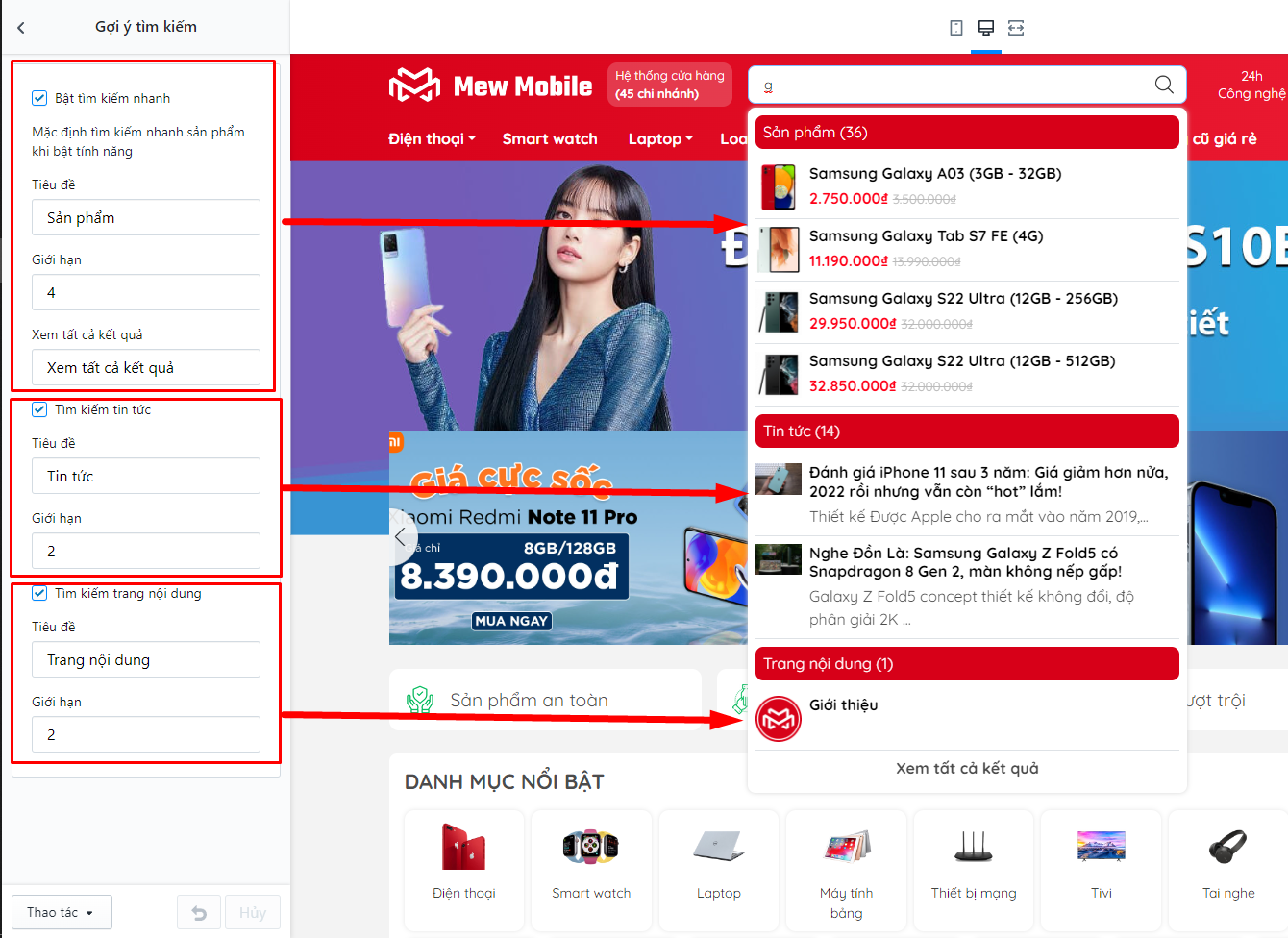Click the Trang nội dung (1) results header
Image resolution: width=1288 pixels, height=938 pixels.
pos(967,663)
